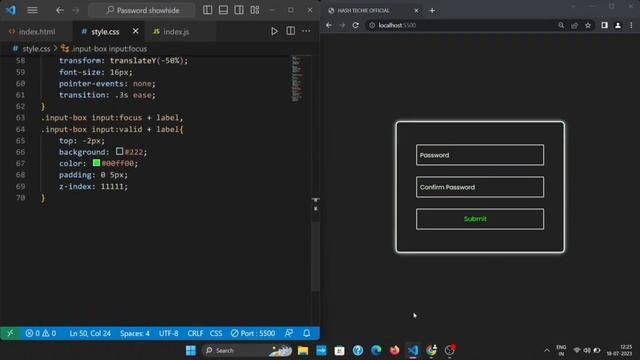The width and height of the screenshot is (640, 360).
Task: Open the notifications bell
Action: click(307, 333)
